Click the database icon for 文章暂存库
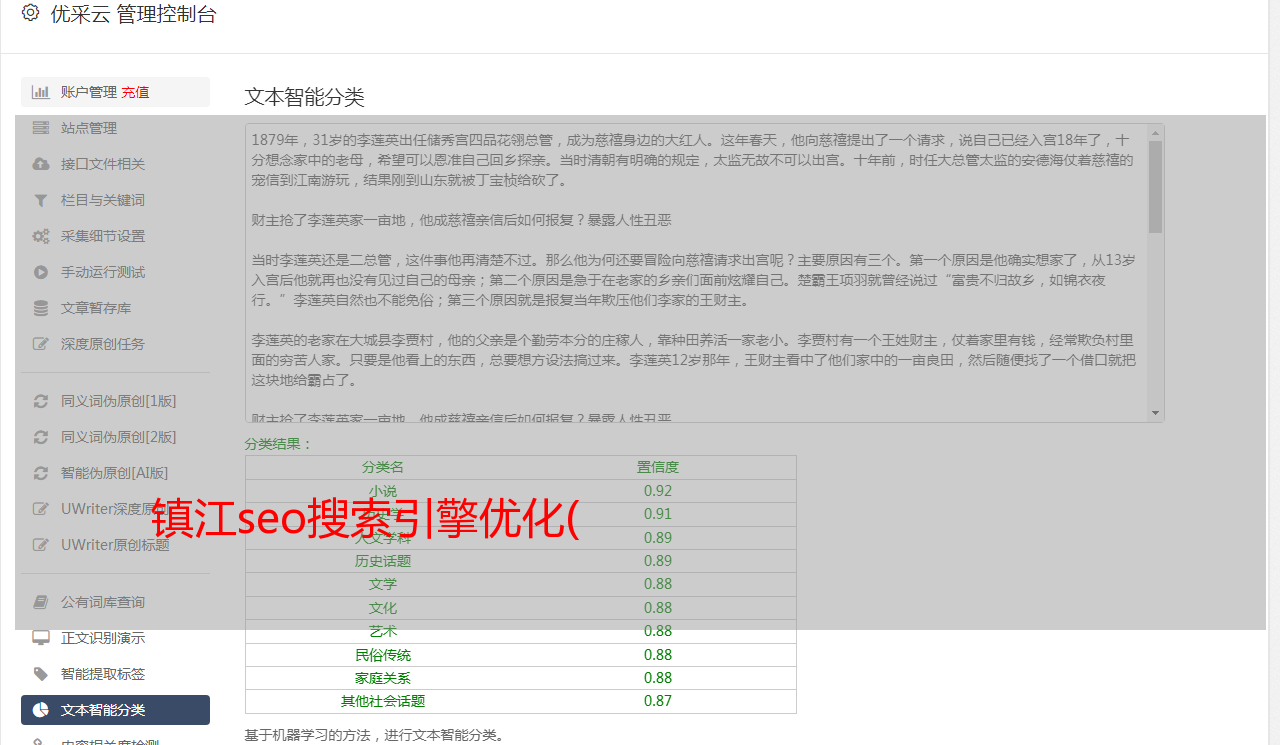This screenshot has width=1280, height=745. tap(40, 308)
